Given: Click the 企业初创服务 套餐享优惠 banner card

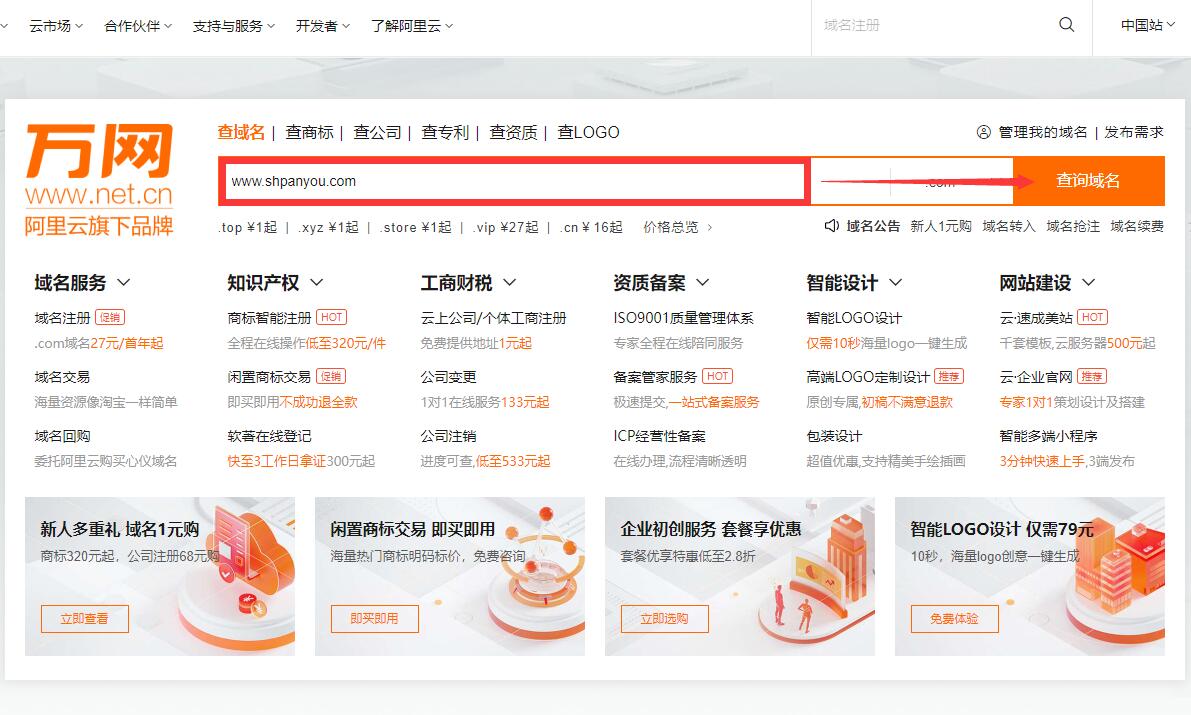Looking at the screenshot, I should point(740,576).
